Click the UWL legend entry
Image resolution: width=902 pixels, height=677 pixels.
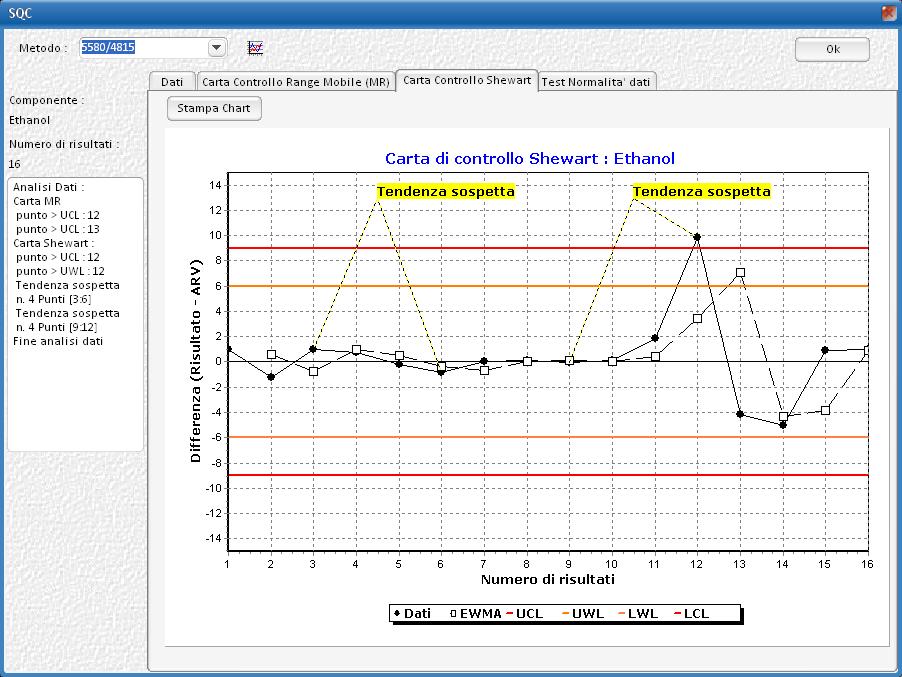[x=583, y=614]
